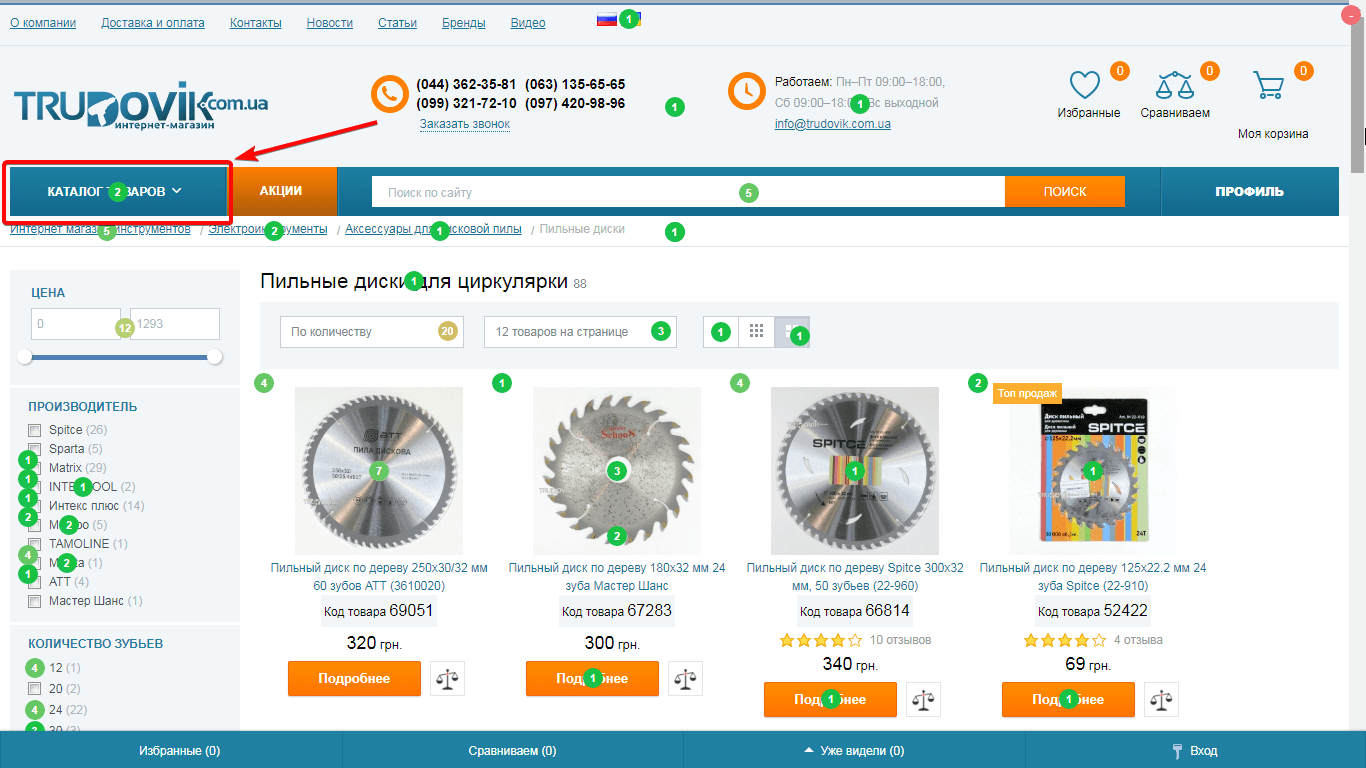Click the maximum price field showing 1293
1366x768 pixels.
175,324
